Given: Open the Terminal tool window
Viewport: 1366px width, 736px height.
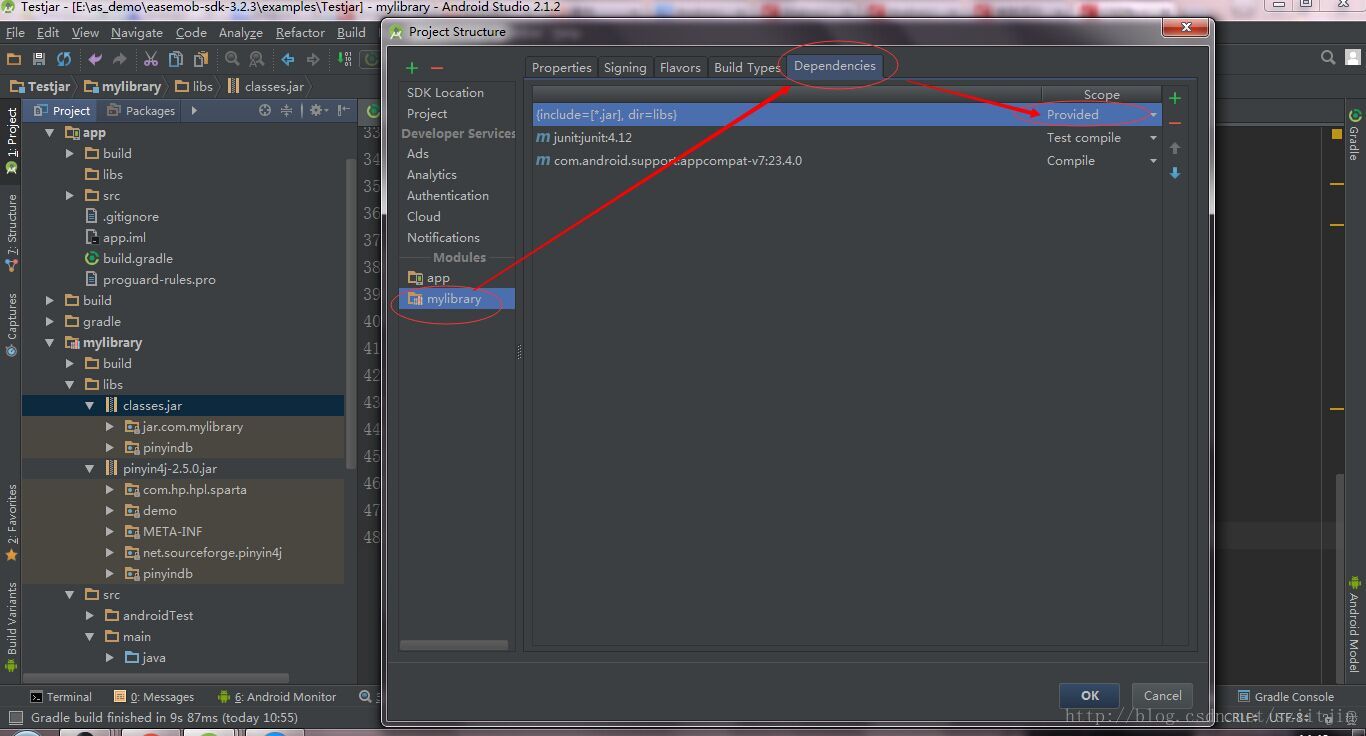Looking at the screenshot, I should (60, 697).
